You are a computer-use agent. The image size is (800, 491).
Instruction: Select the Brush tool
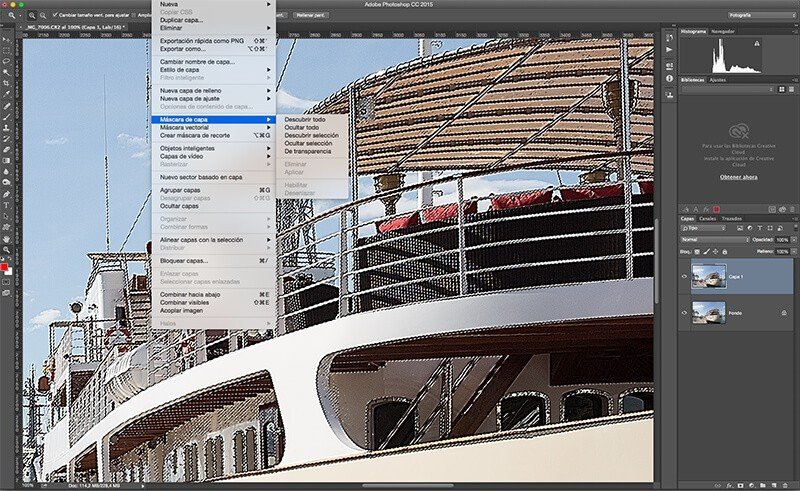click(x=7, y=117)
